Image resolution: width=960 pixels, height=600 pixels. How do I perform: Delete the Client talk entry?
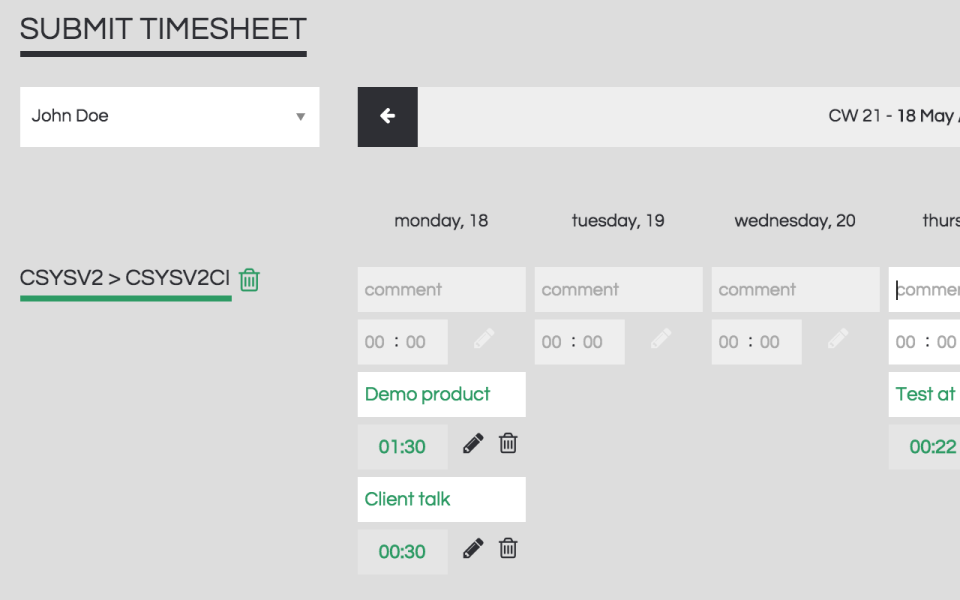pos(508,549)
